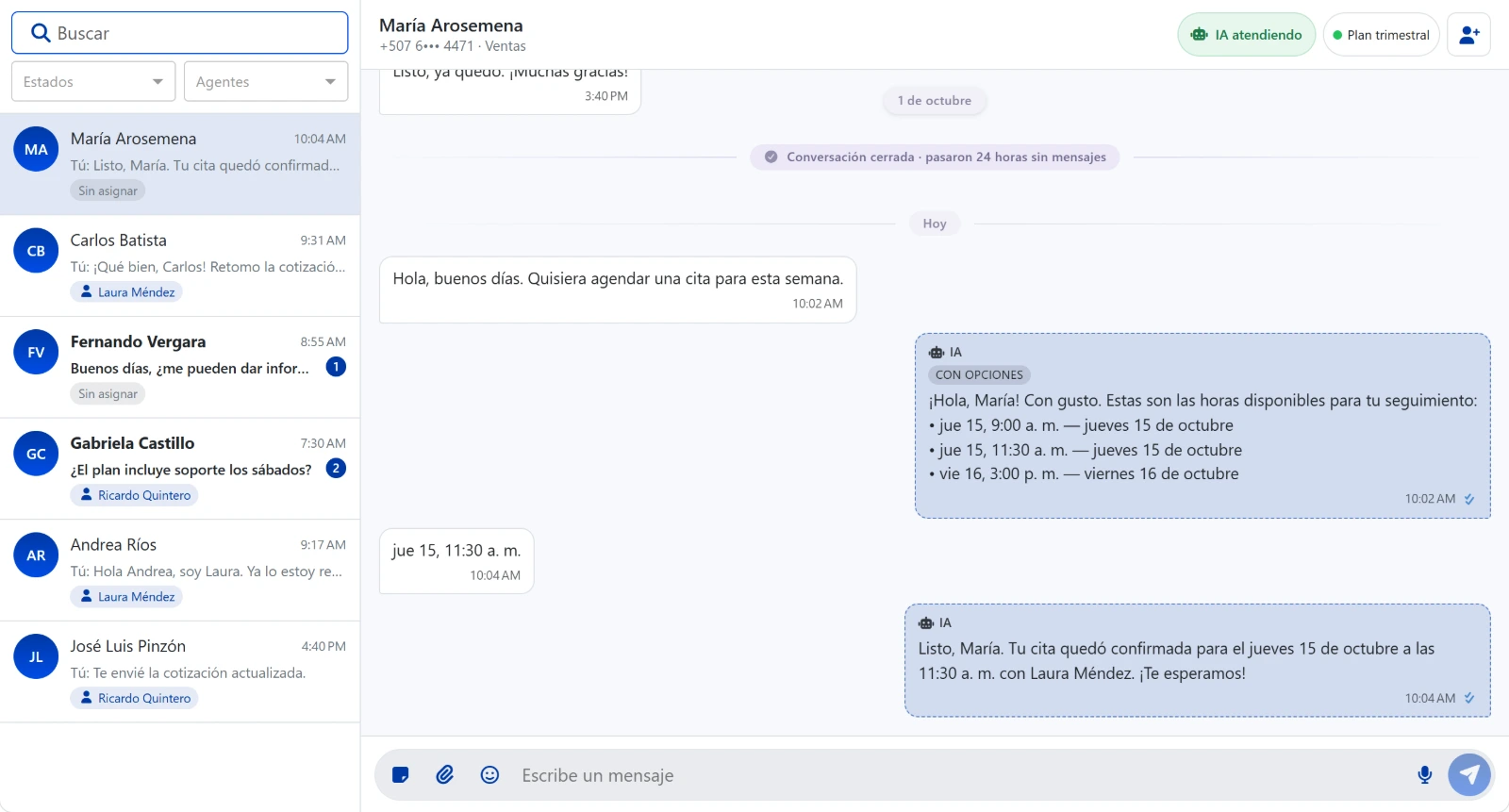Open Fernando Vergara conversation
Viewport: 1509px width, 812px height.
(x=180, y=368)
